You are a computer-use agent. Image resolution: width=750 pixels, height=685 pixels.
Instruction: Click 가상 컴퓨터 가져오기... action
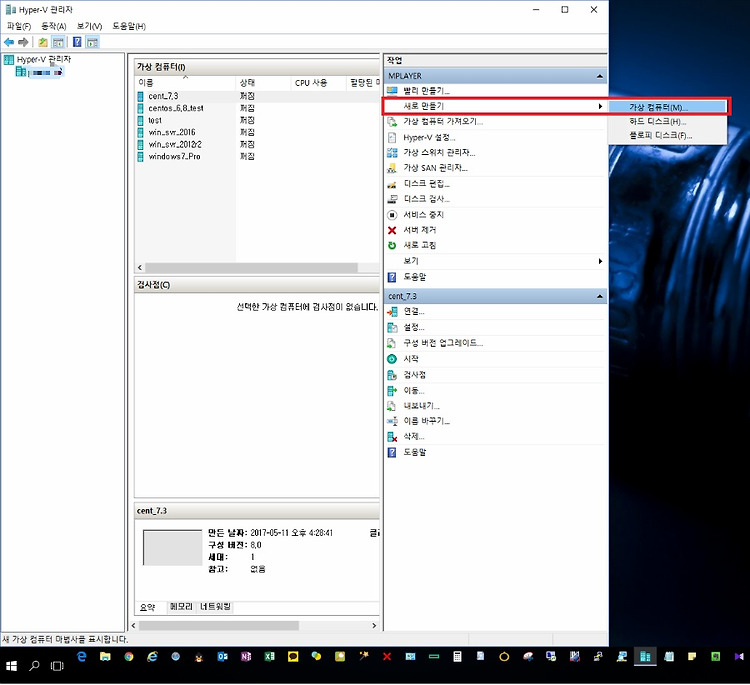pos(443,122)
